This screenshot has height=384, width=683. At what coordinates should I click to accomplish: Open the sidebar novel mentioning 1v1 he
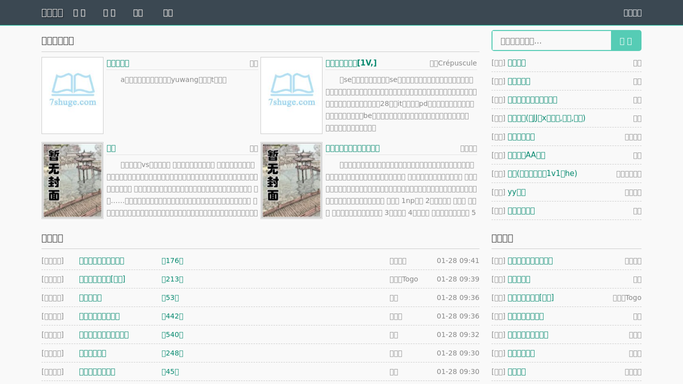click(542, 174)
